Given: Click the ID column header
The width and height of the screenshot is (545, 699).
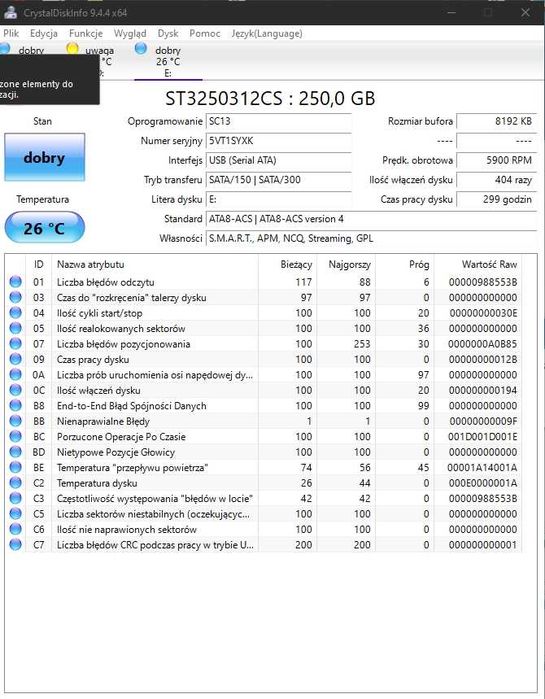Looking at the screenshot, I should (x=39, y=264).
